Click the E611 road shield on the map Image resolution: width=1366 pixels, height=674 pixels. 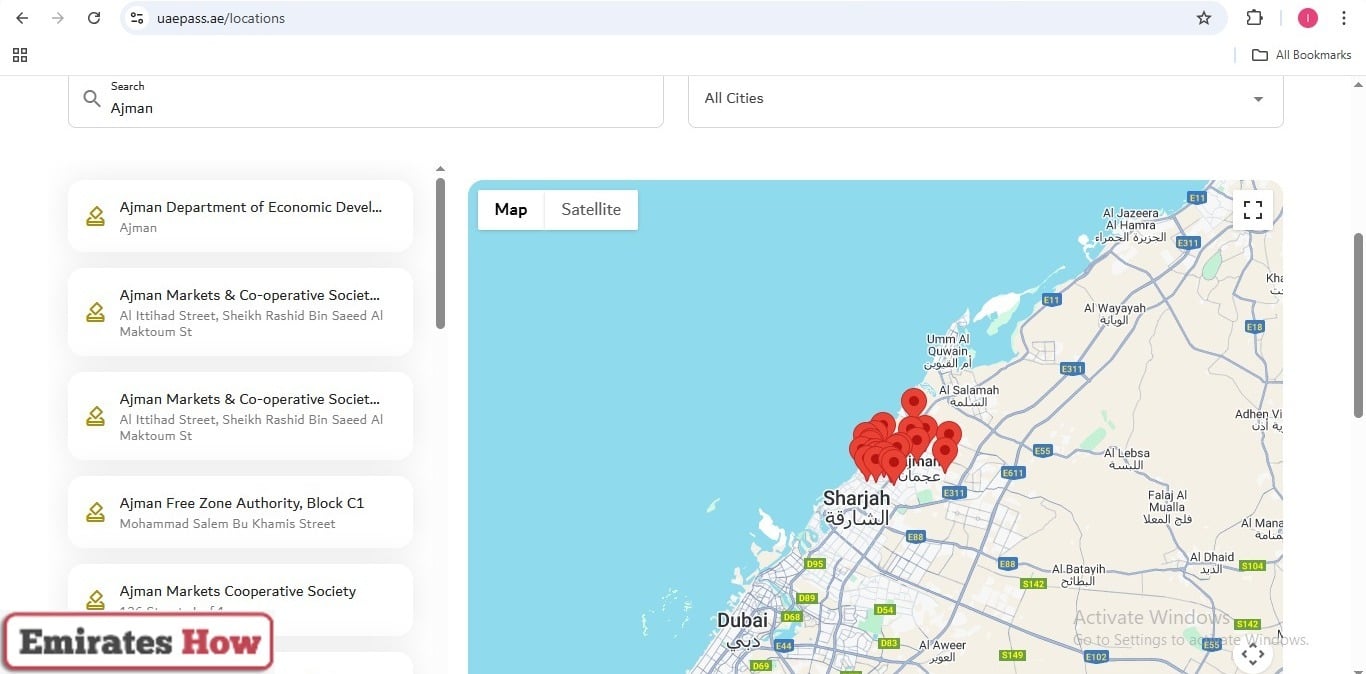pos(1012,473)
